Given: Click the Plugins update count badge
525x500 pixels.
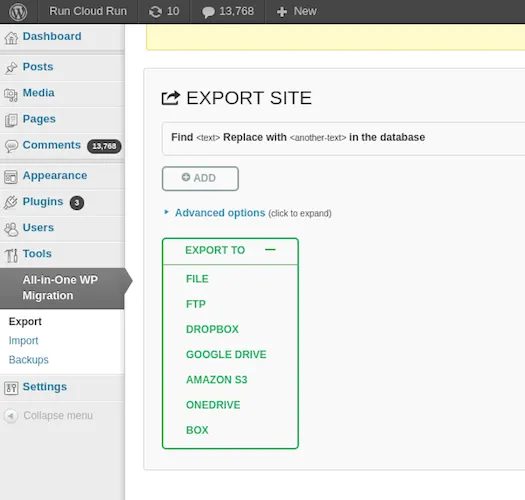Looking at the screenshot, I should click(x=77, y=203).
